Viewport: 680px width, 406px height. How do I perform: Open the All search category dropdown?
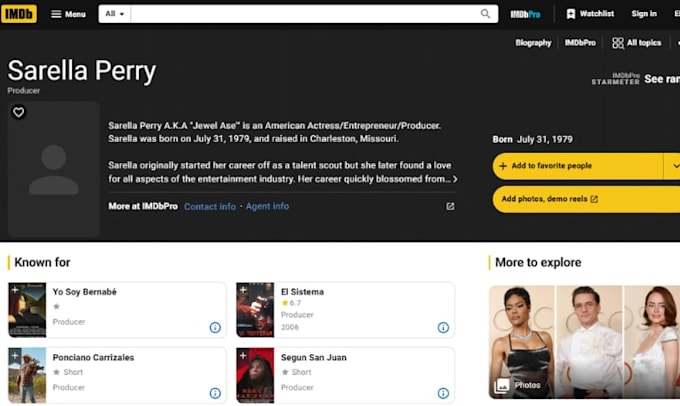click(x=114, y=14)
